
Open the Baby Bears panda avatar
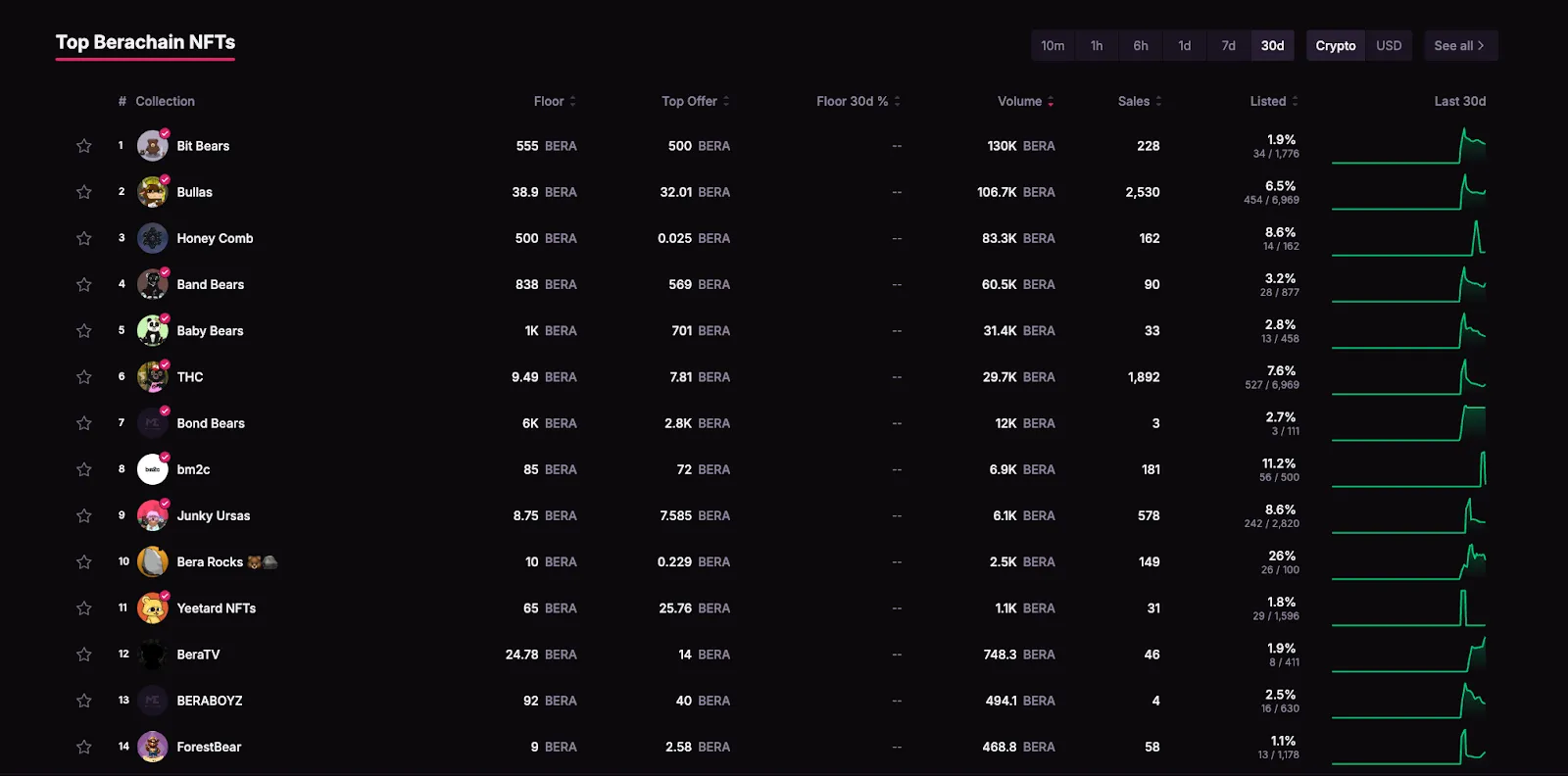pyautogui.click(x=153, y=331)
